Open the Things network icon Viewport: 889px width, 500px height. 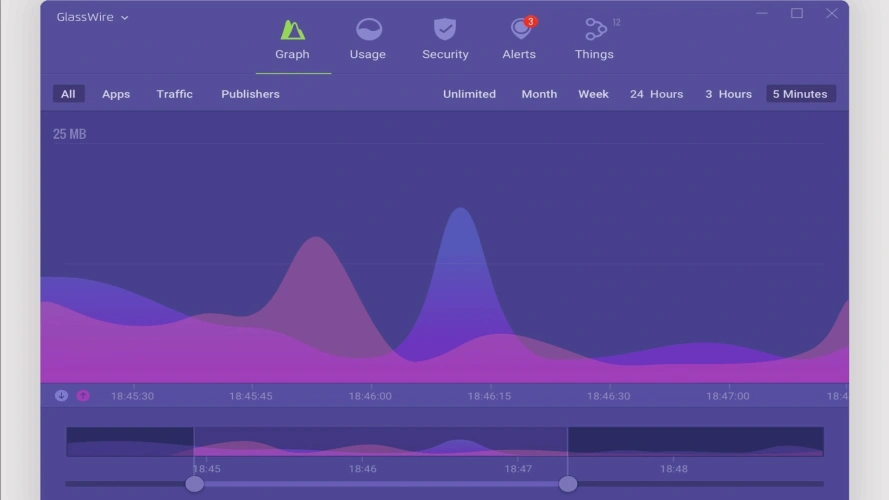[x=595, y=30]
